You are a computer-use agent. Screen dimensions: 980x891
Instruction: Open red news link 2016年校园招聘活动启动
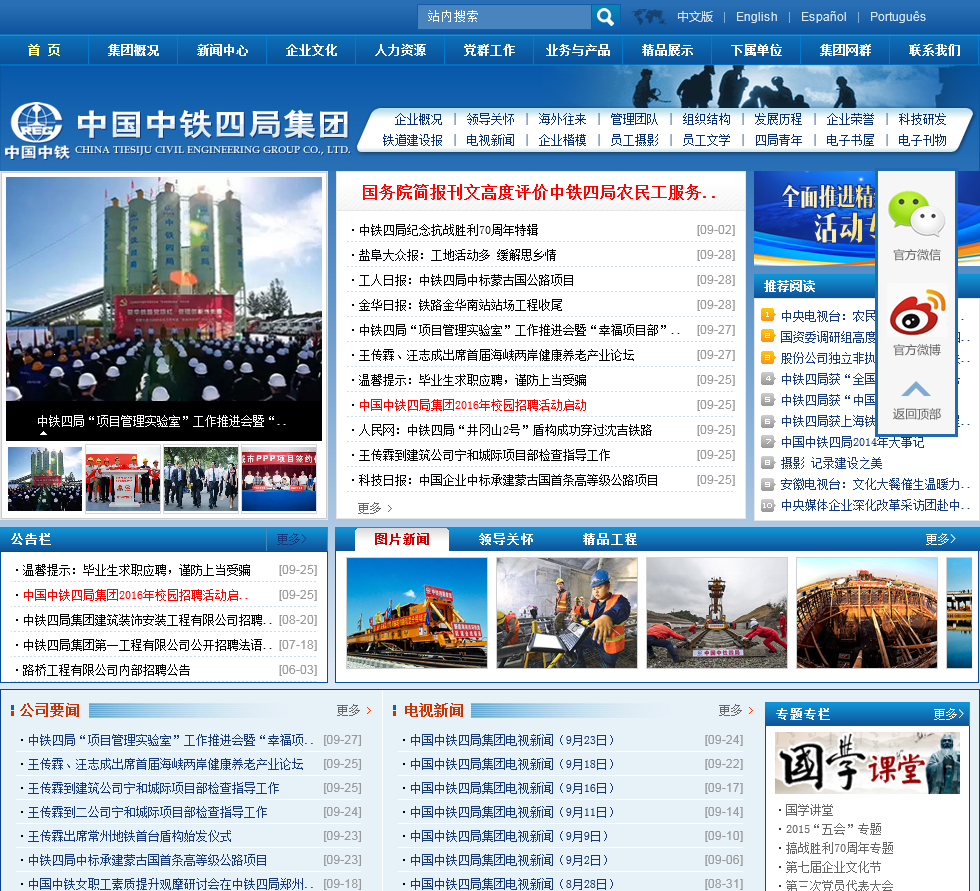tap(472, 405)
